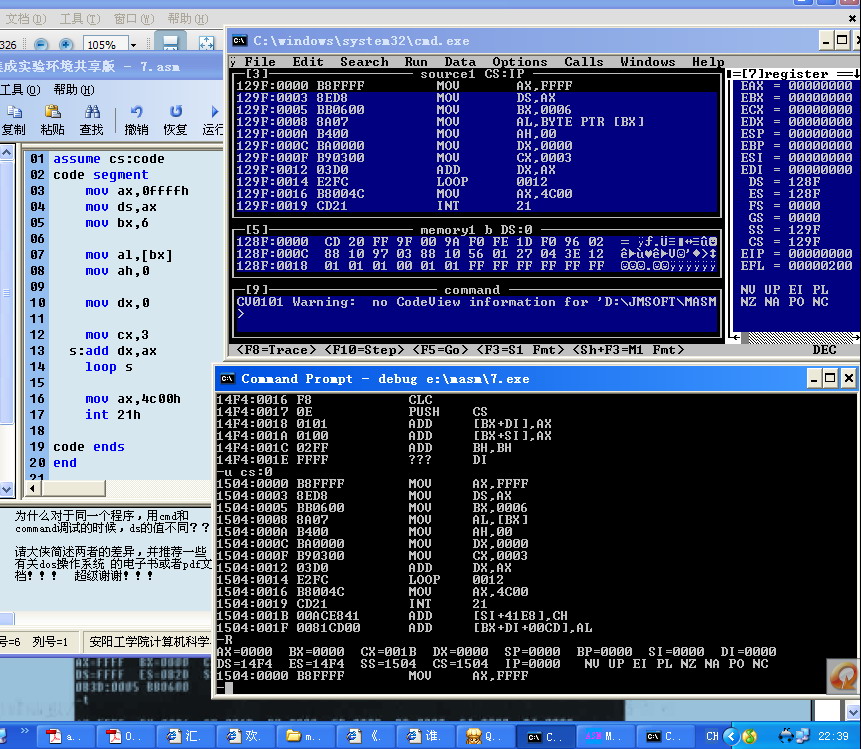861x749 pixels.
Task: Click the 'CS = 129F' register row
Action: point(784,242)
